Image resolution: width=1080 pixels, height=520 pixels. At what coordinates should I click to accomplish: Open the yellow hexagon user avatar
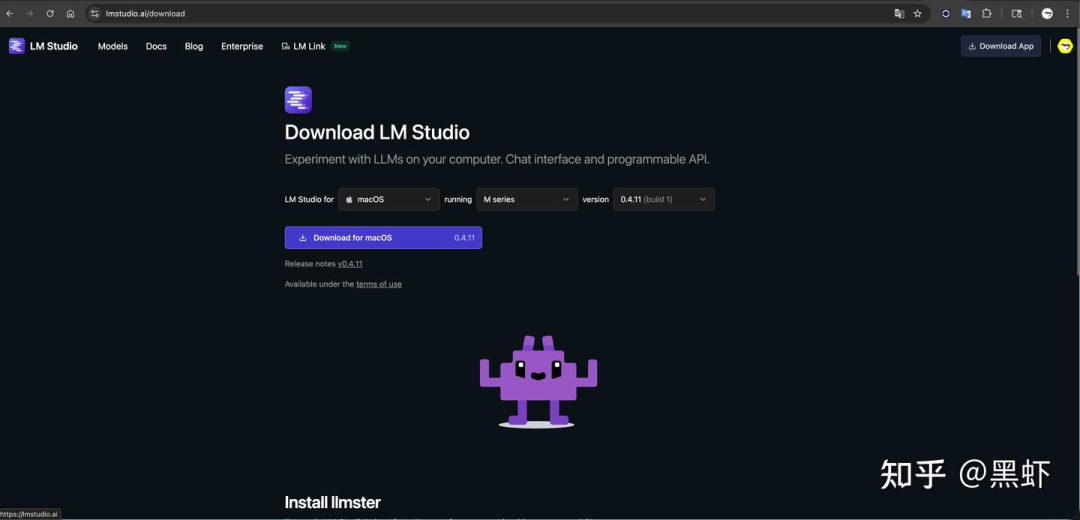(x=1065, y=46)
